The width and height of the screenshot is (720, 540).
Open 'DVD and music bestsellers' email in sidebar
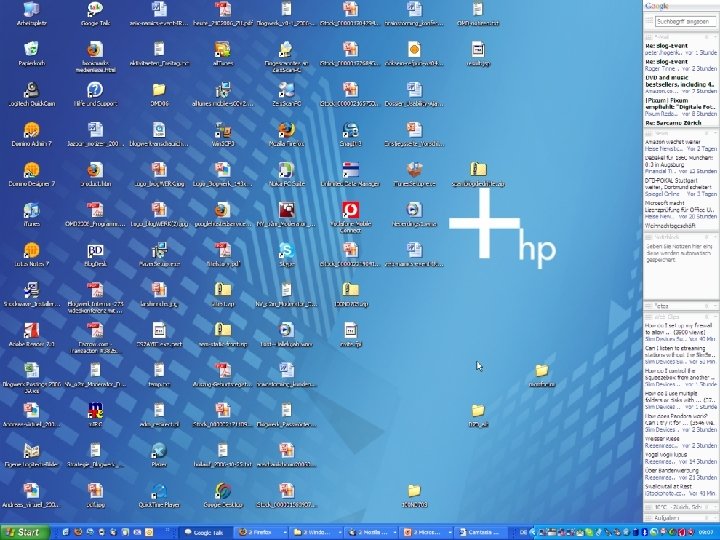(x=681, y=84)
